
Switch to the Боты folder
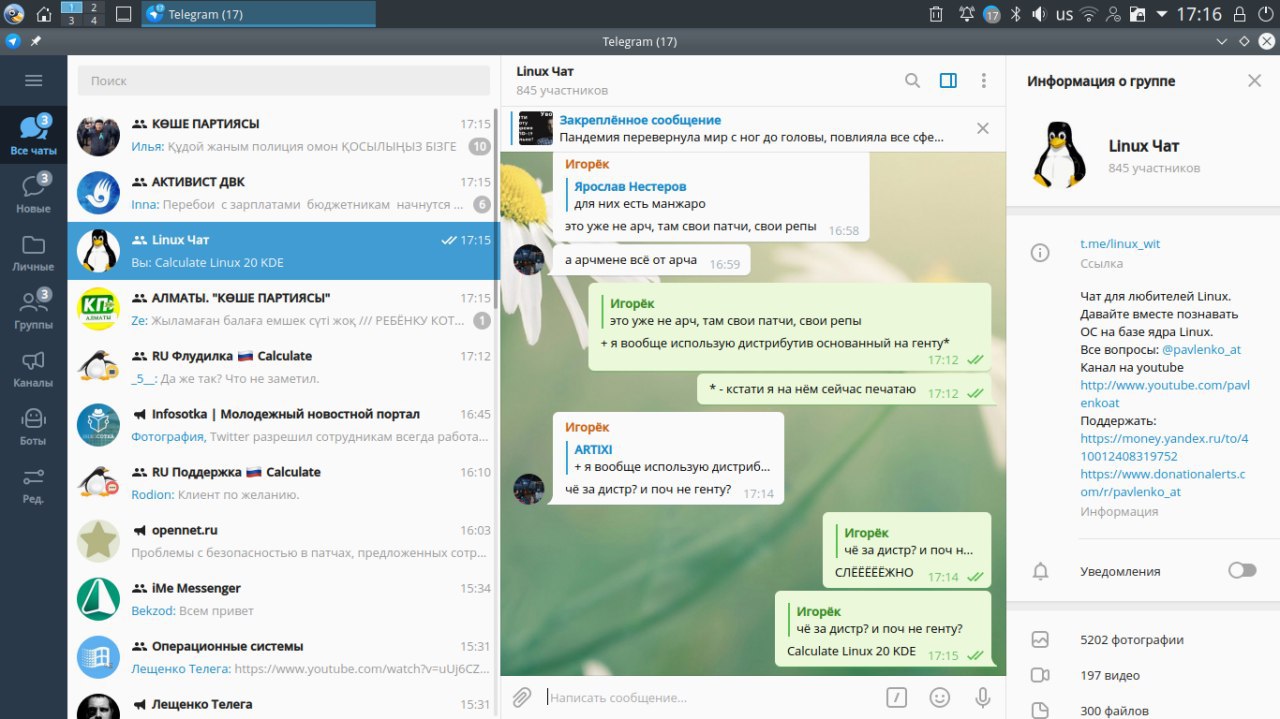[34, 426]
